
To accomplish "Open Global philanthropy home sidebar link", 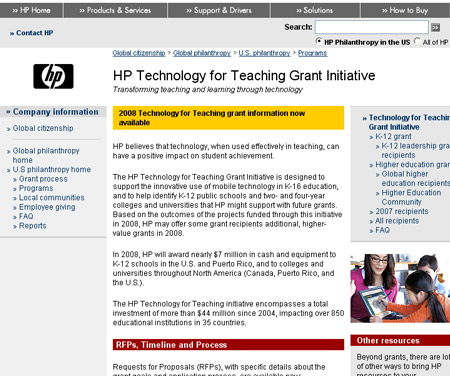I will pos(46,155).
